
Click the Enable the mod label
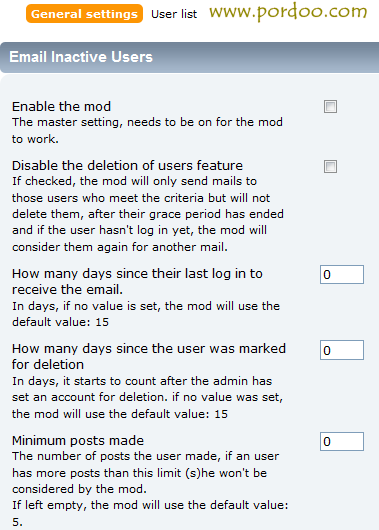click(61, 106)
